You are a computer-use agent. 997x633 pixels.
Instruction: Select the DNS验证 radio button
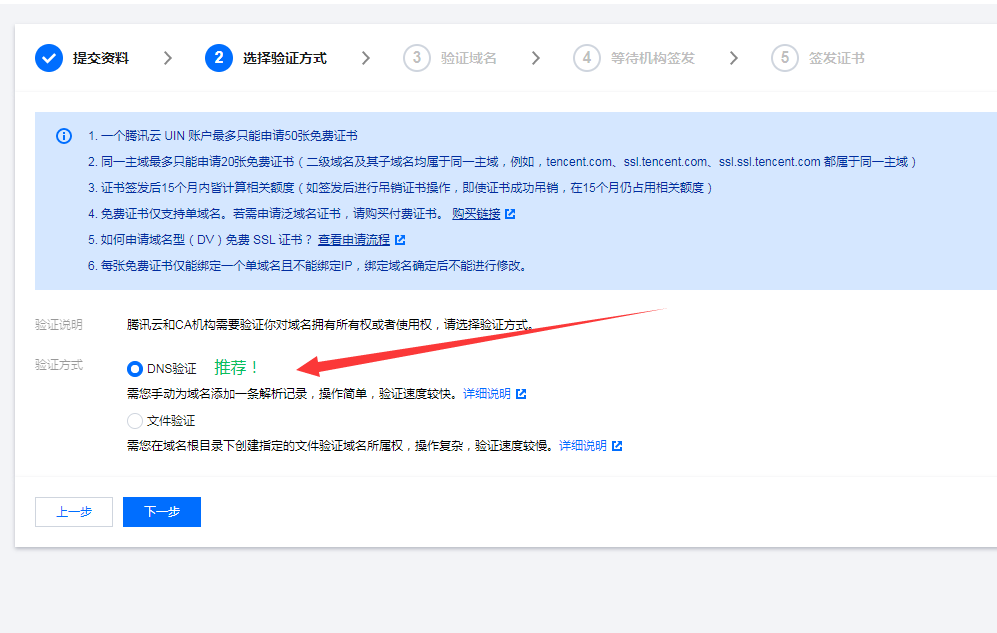pos(135,369)
